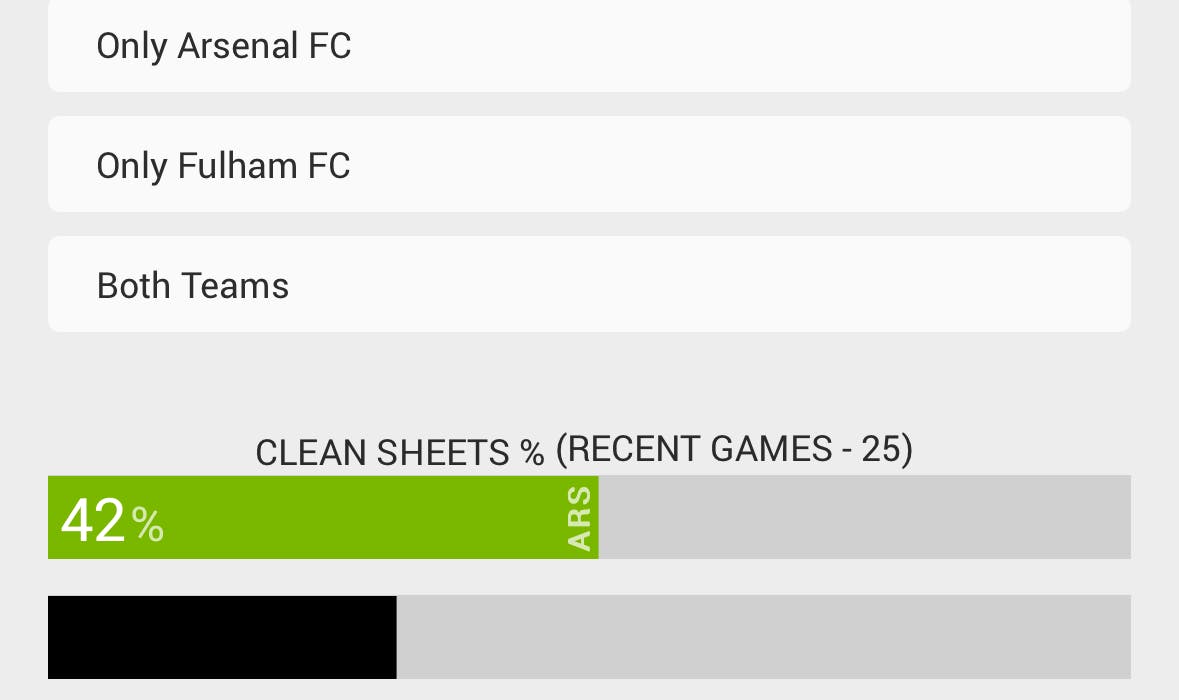
Task: Click the number 42 on the green bar
Action: (93, 521)
